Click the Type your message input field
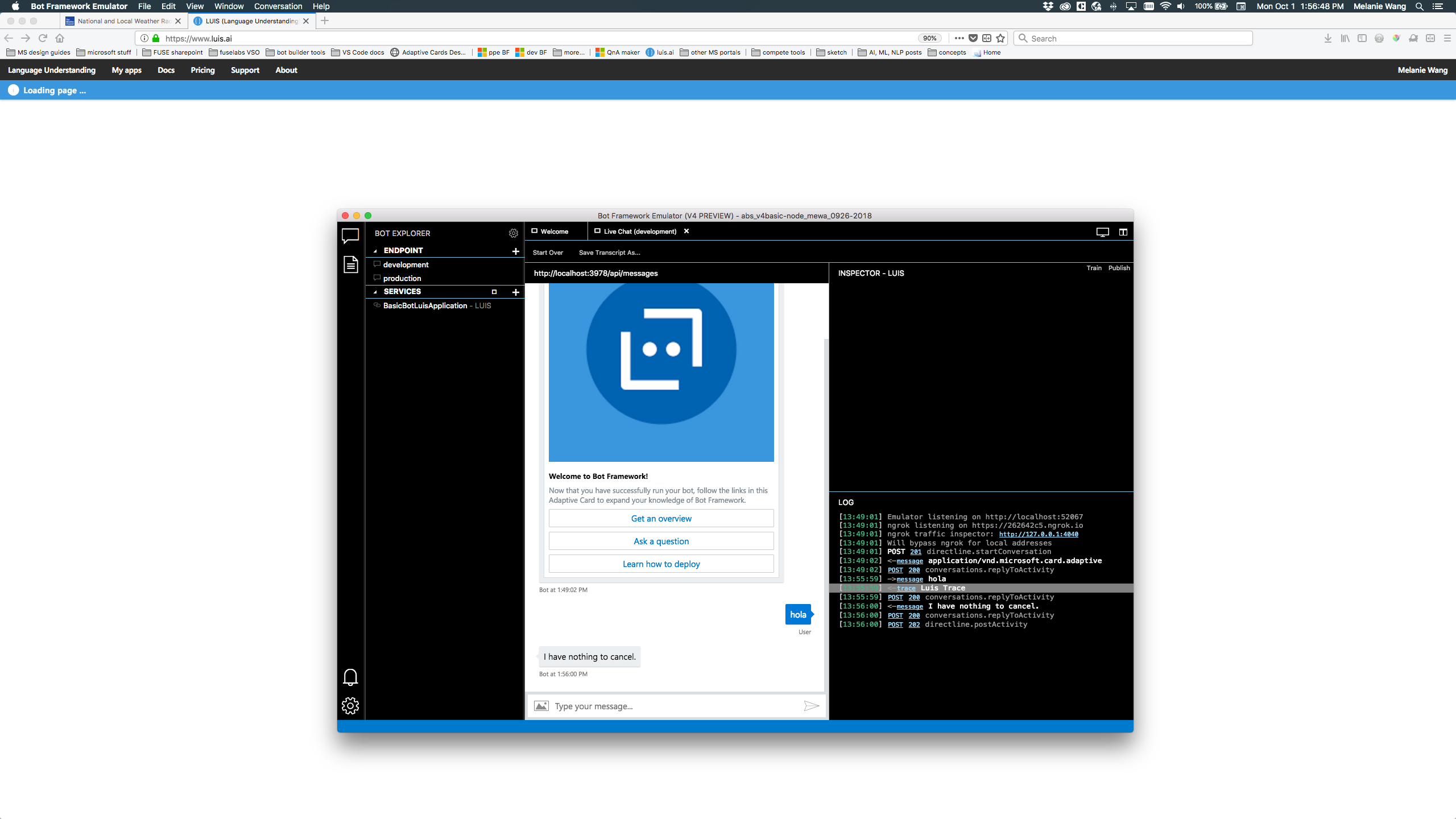 [671, 706]
